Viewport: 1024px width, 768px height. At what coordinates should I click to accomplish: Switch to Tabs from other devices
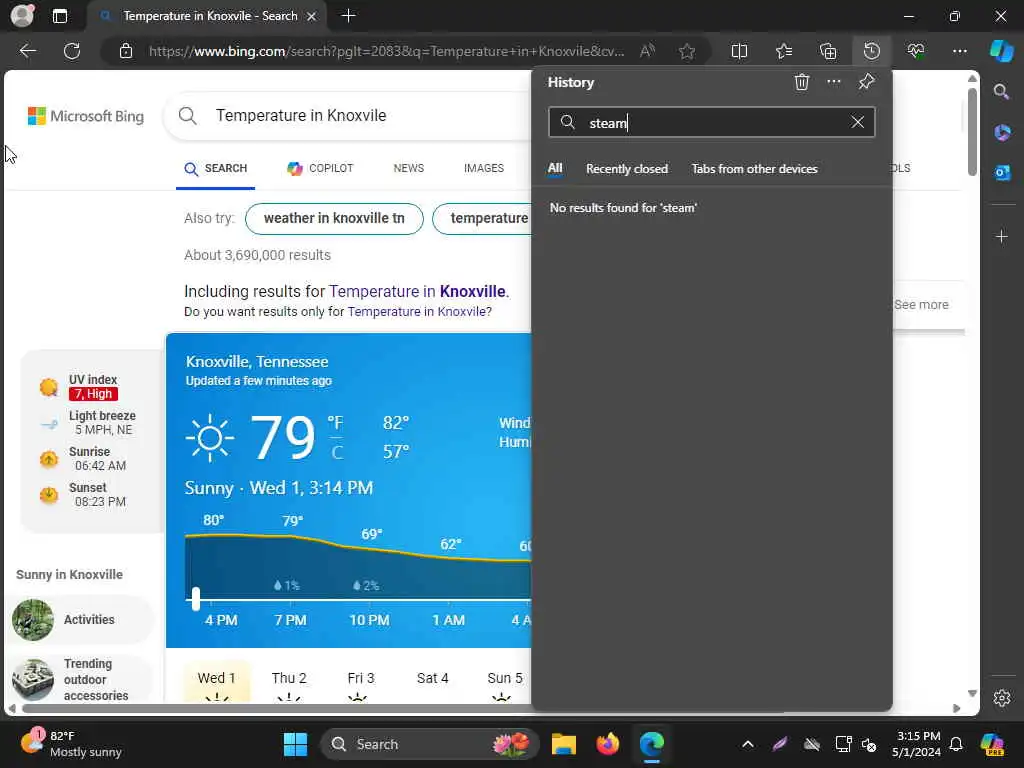[x=754, y=168]
